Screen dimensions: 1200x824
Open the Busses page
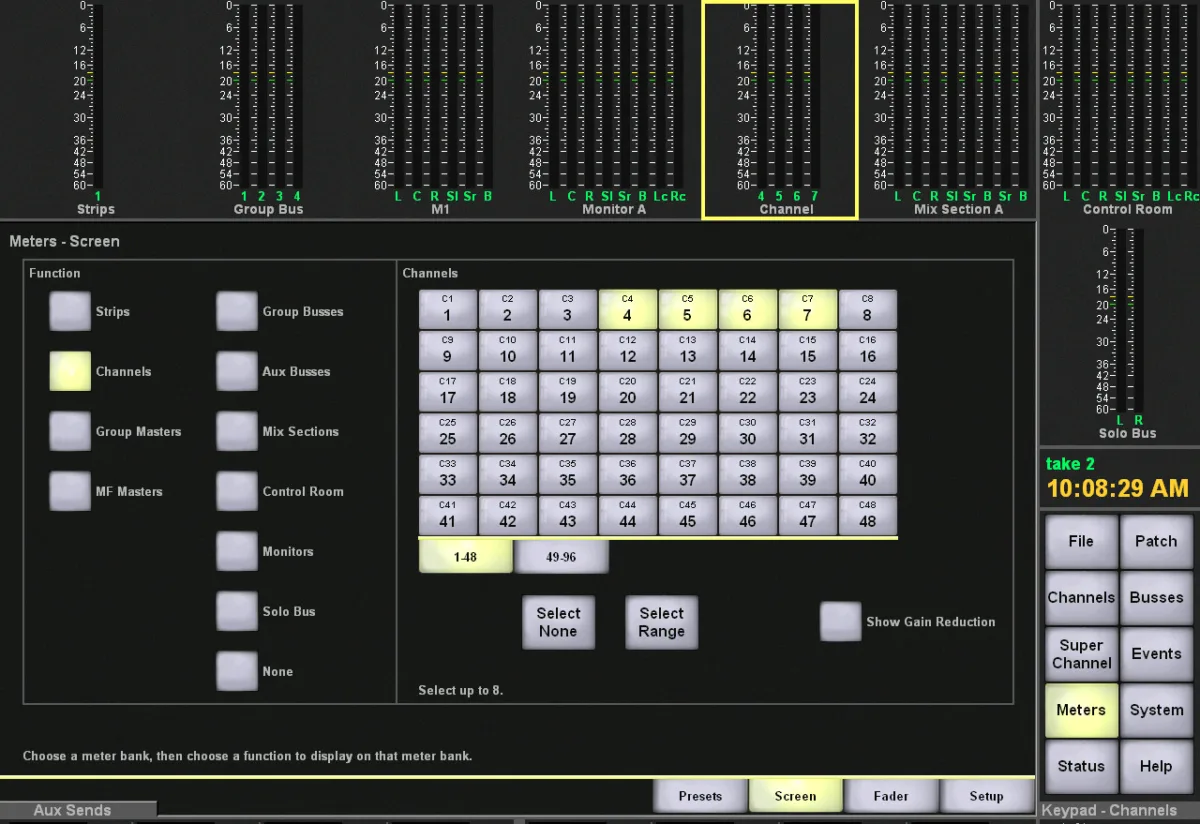[x=1156, y=598]
